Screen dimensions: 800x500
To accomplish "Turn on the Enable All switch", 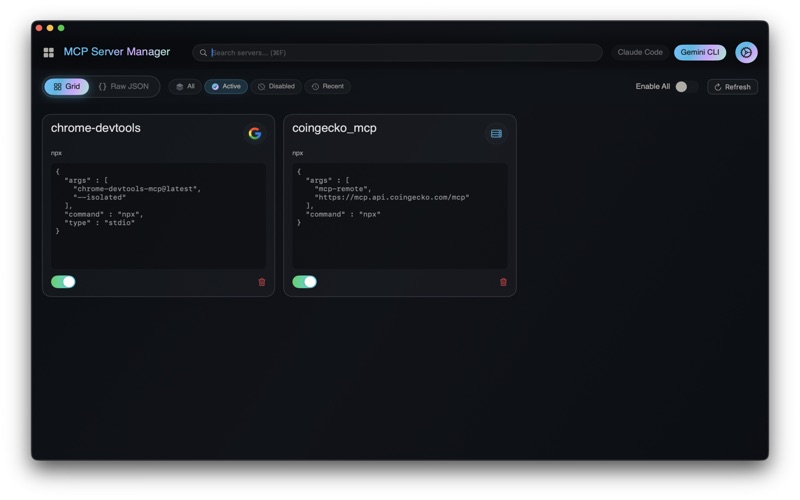I will coord(685,87).
